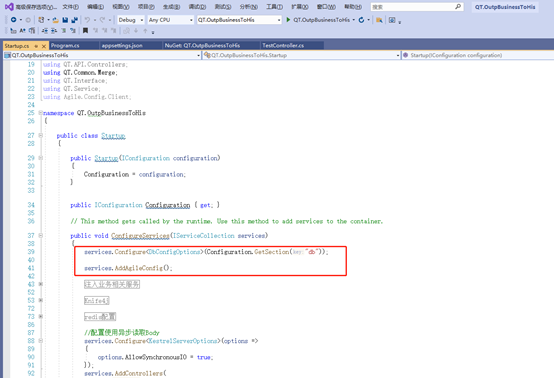The height and width of the screenshot is (378, 554).
Task: Collapse ConfigureServices method at line 37
Action: tap(40, 235)
